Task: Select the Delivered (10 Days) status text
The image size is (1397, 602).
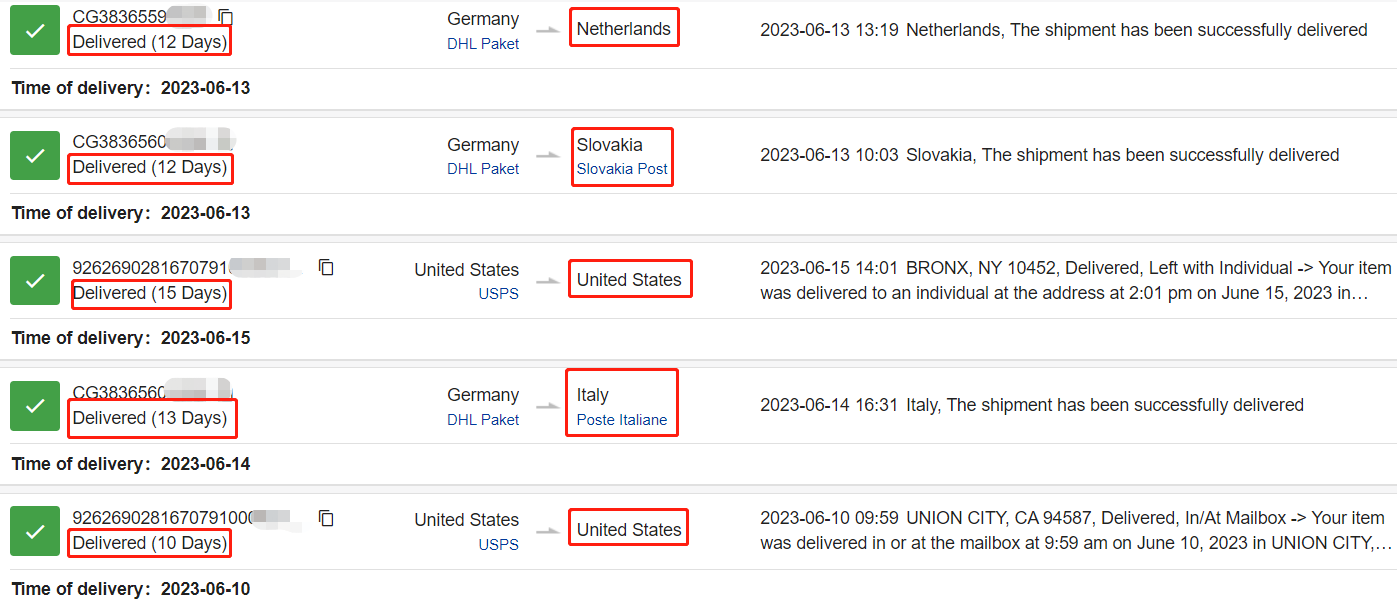Action: point(150,543)
